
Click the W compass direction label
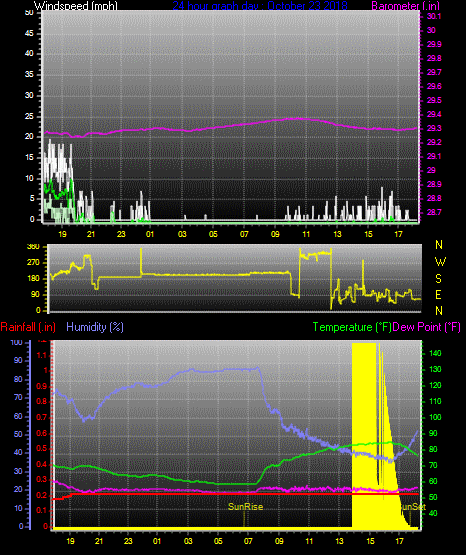[440, 262]
